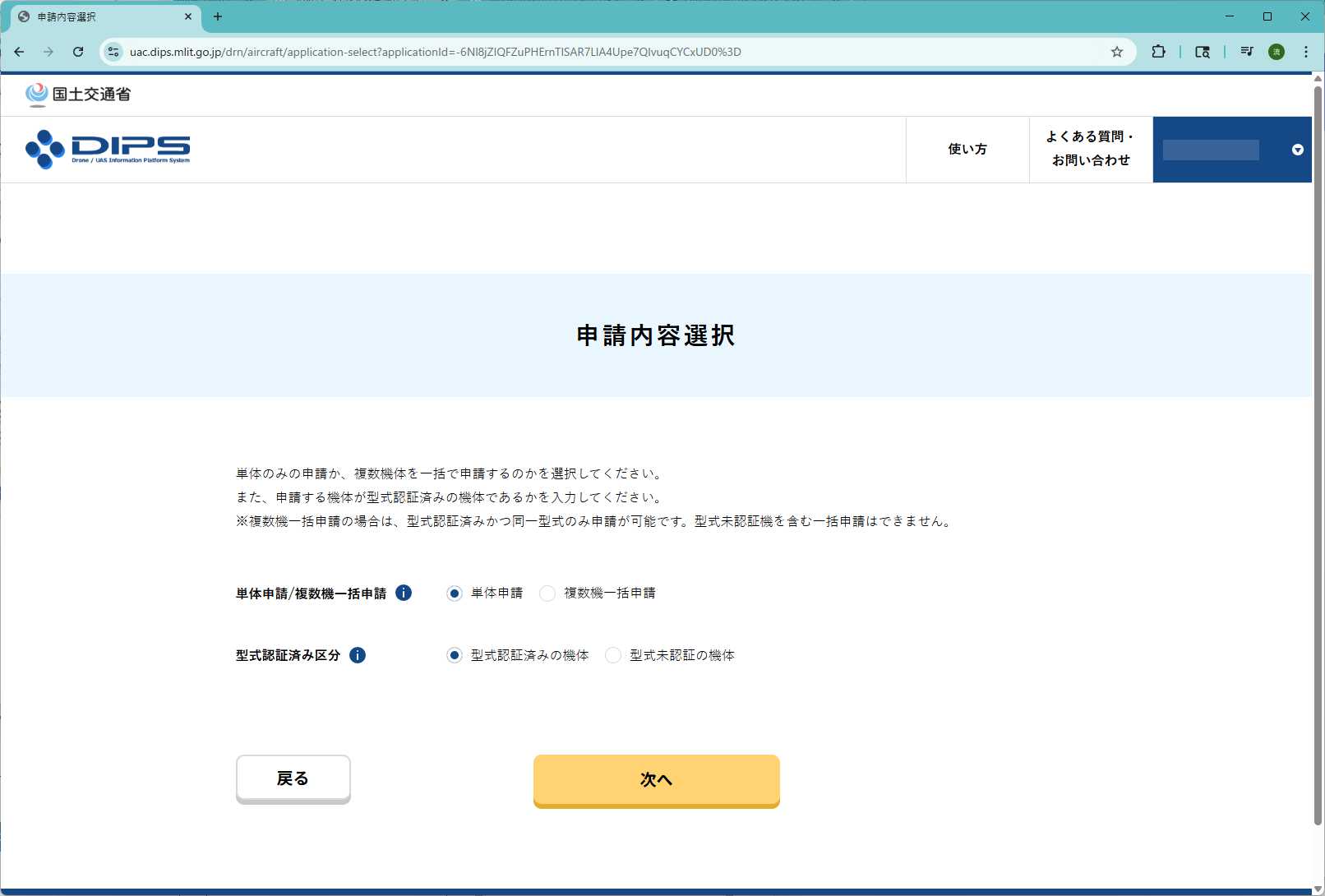The height and width of the screenshot is (896, 1325).
Task: Switch to the 申請内容選択 browser tab
Action: click(105, 16)
